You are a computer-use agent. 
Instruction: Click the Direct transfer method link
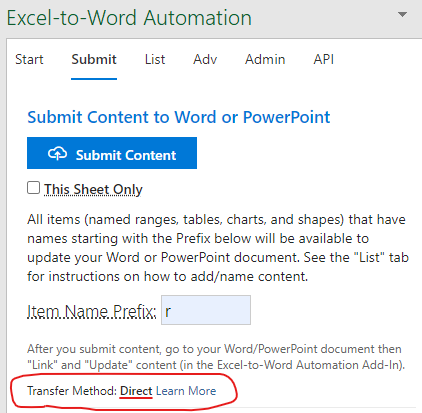pos(136,391)
